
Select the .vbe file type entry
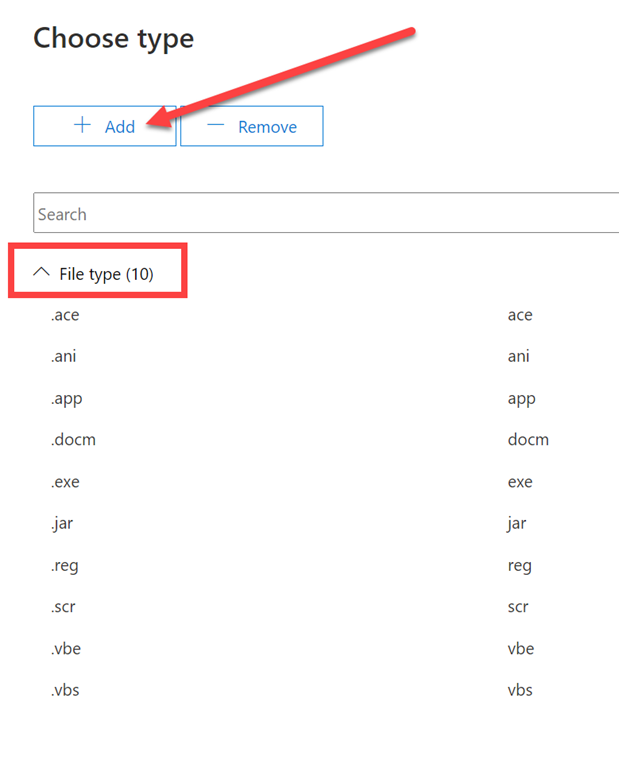coord(66,649)
